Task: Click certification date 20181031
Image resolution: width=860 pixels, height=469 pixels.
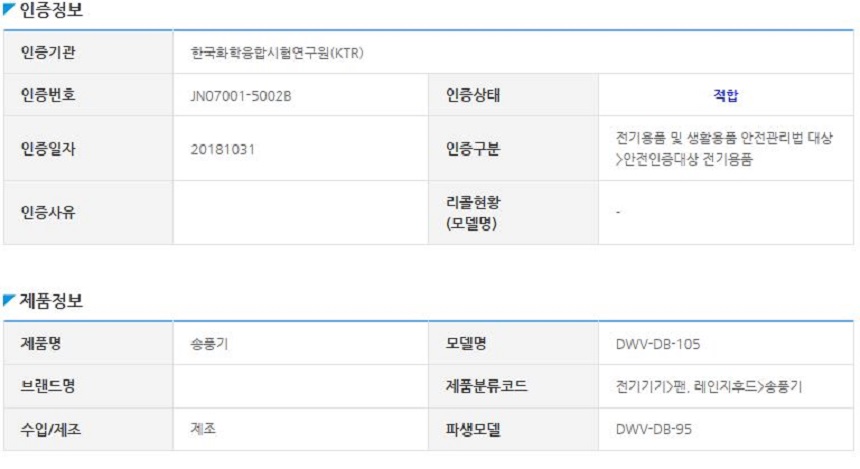Action: tap(223, 149)
